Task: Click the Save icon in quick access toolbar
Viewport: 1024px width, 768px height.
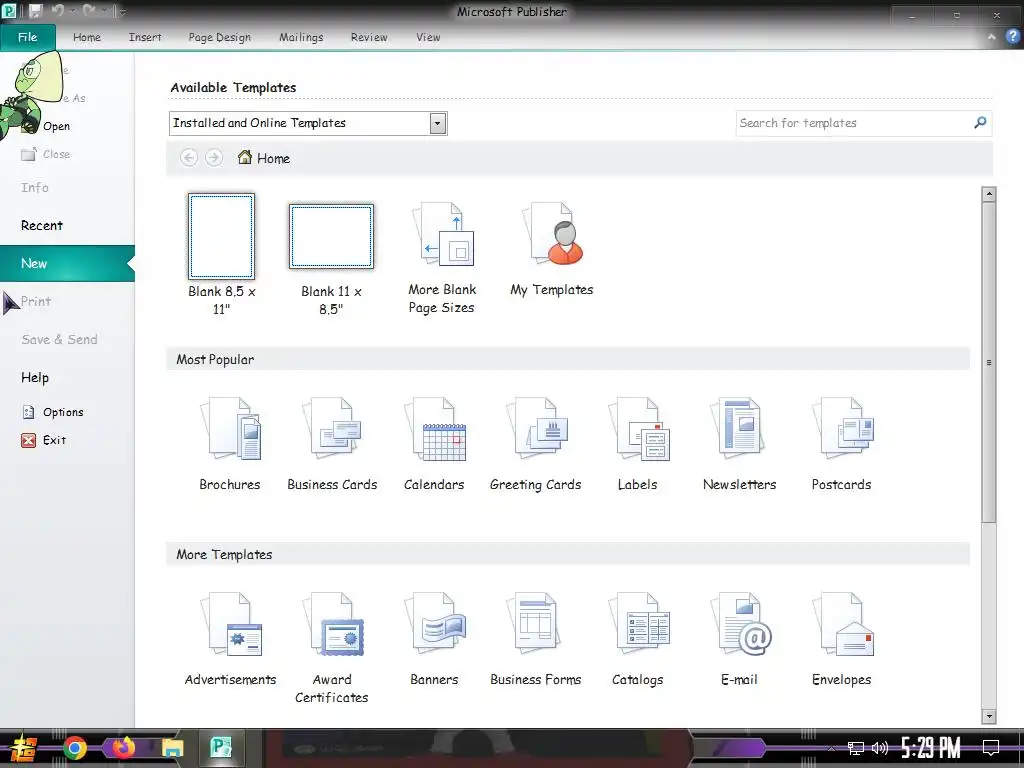Action: 35,10
